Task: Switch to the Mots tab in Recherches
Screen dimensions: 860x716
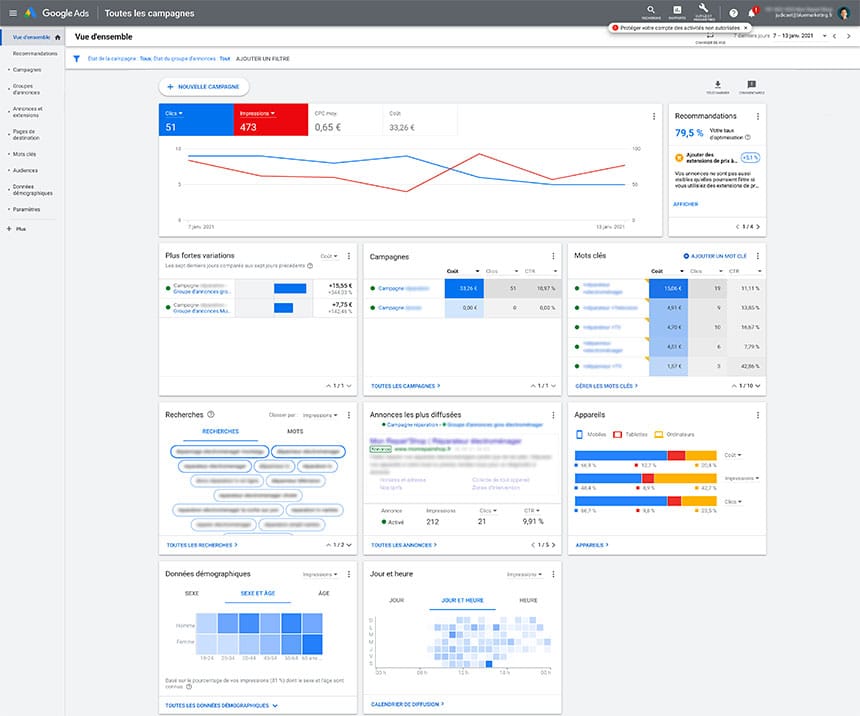Action: 295,431
